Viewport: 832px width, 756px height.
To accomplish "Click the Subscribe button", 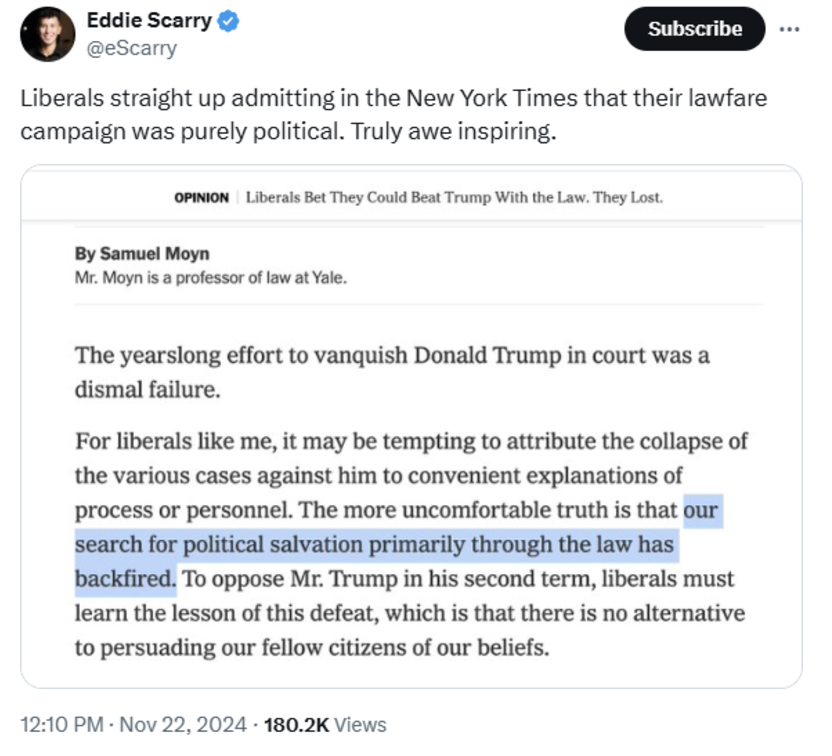I will click(x=695, y=29).
